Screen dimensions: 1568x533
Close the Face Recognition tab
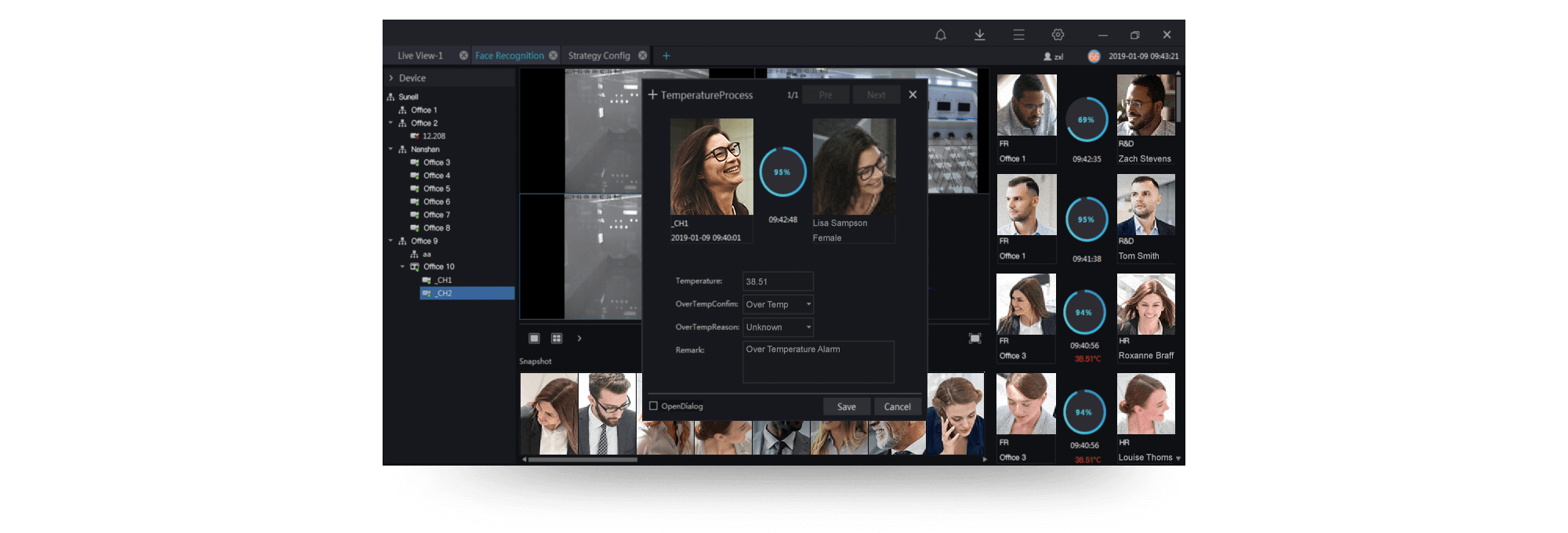coord(554,56)
